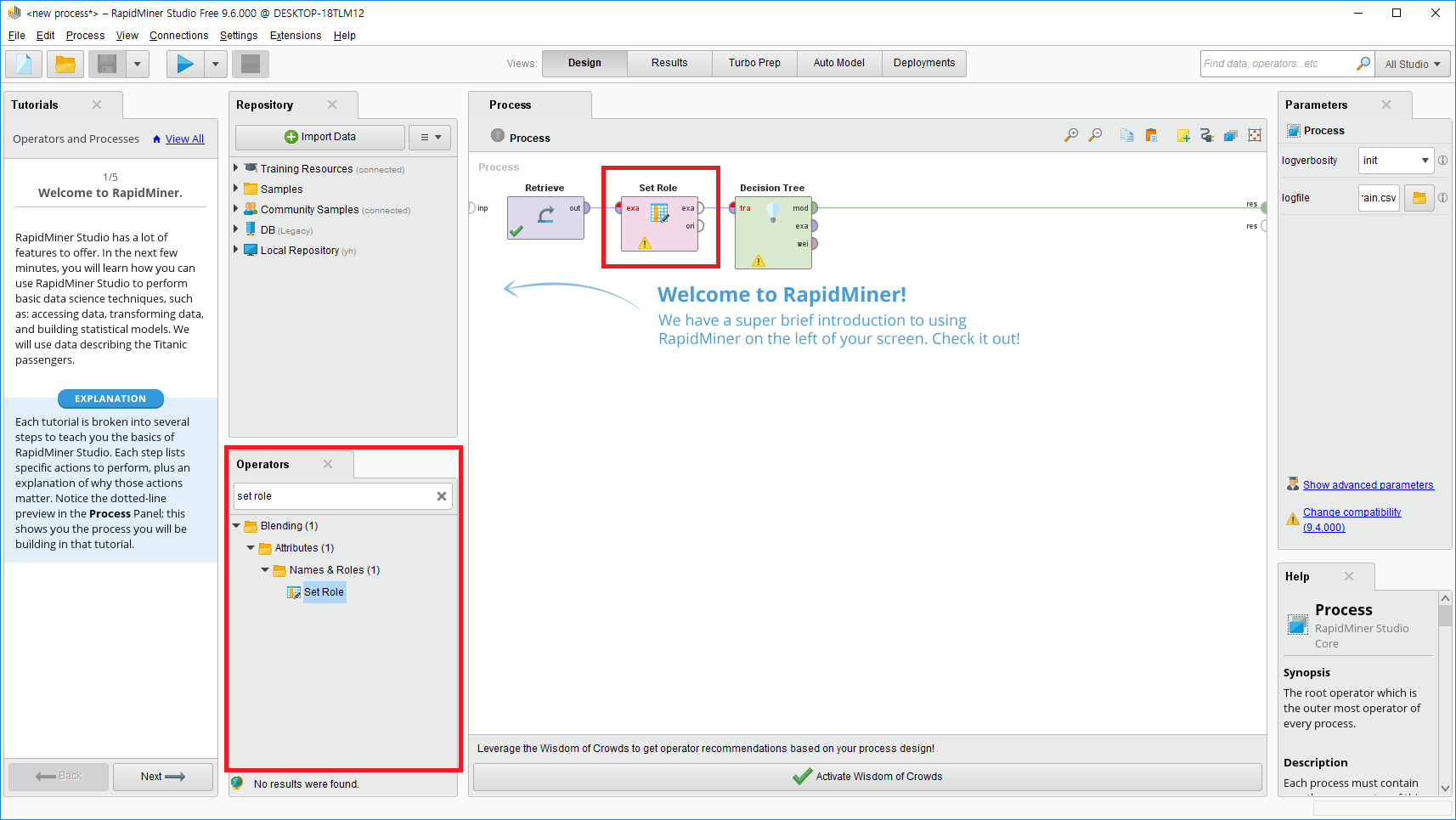Expand the DB (Legacy) repository

235,229
